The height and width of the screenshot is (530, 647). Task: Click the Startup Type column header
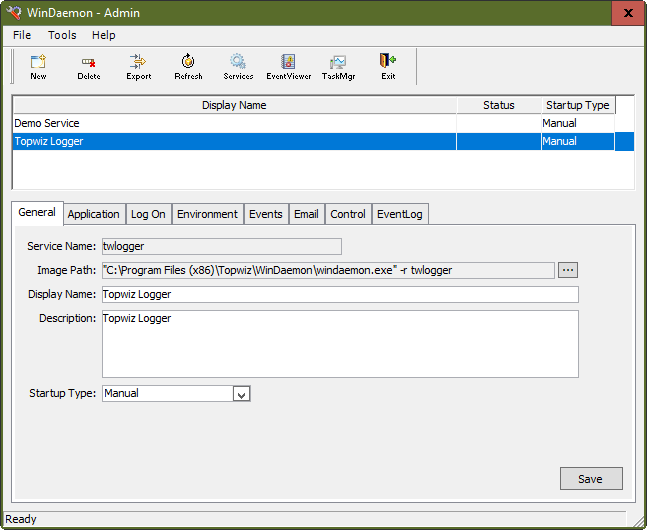pyautogui.click(x=578, y=105)
